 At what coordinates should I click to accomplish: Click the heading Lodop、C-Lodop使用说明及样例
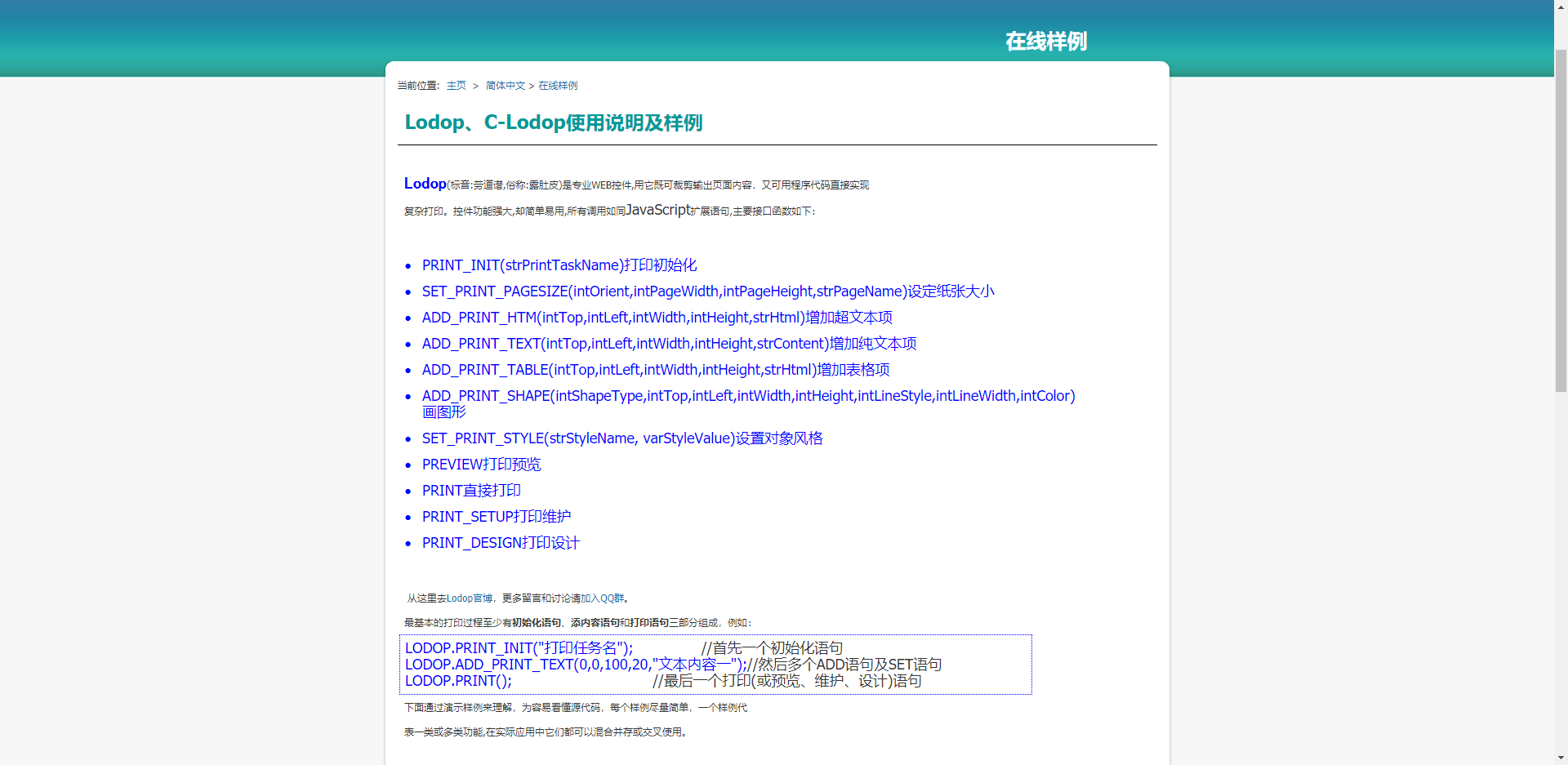point(554,122)
